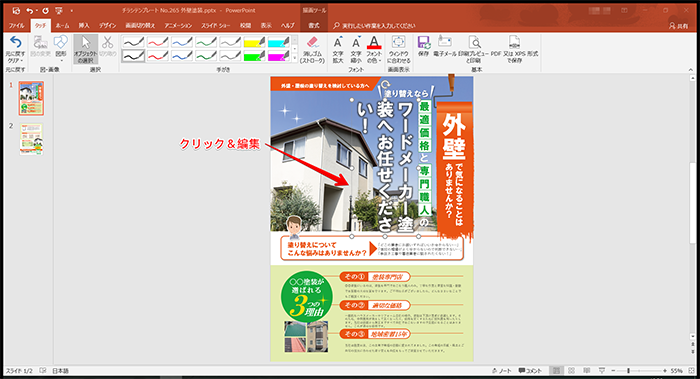Screen dimensions: 700x379
Task: Switch to the Design (デザイン) tab
Action: coord(108,25)
